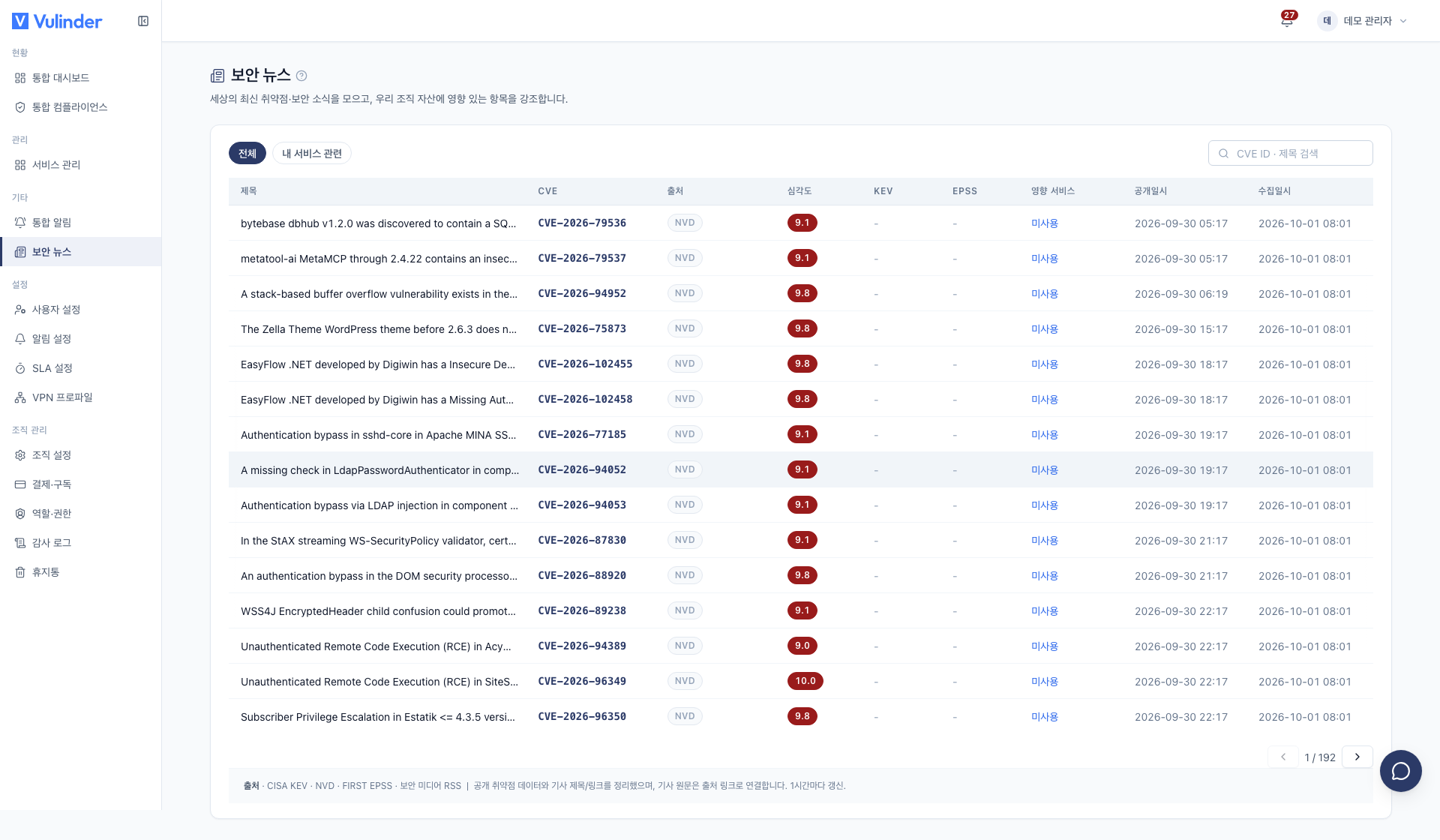Open the chat support bubble
This screenshot has height=840, width=1440.
pyautogui.click(x=1400, y=771)
